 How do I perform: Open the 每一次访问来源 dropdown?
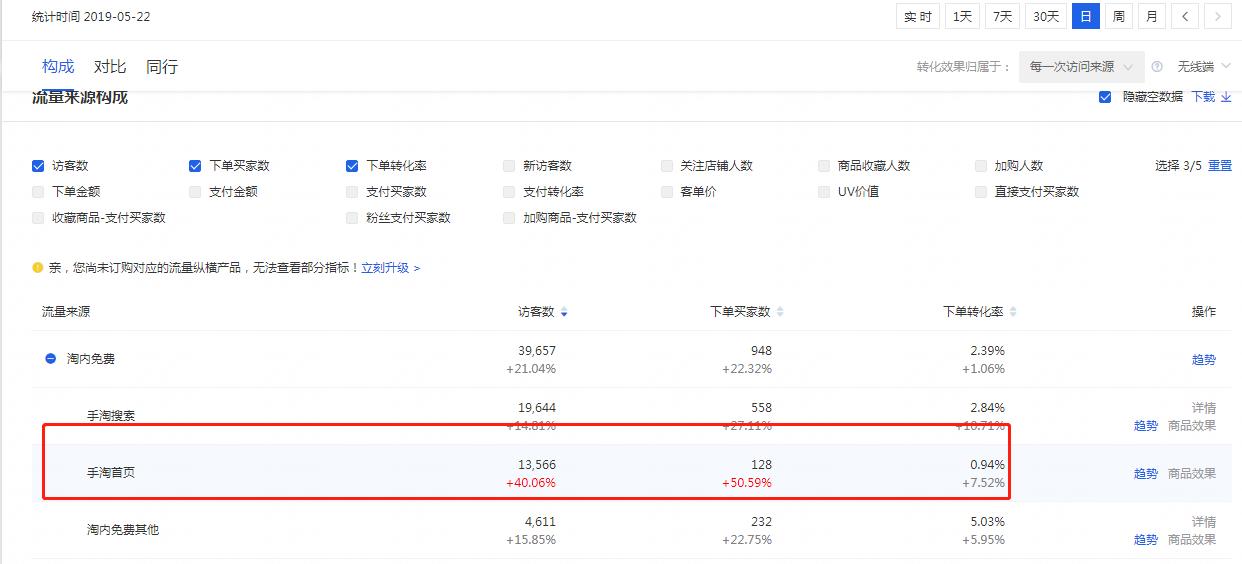point(1082,67)
